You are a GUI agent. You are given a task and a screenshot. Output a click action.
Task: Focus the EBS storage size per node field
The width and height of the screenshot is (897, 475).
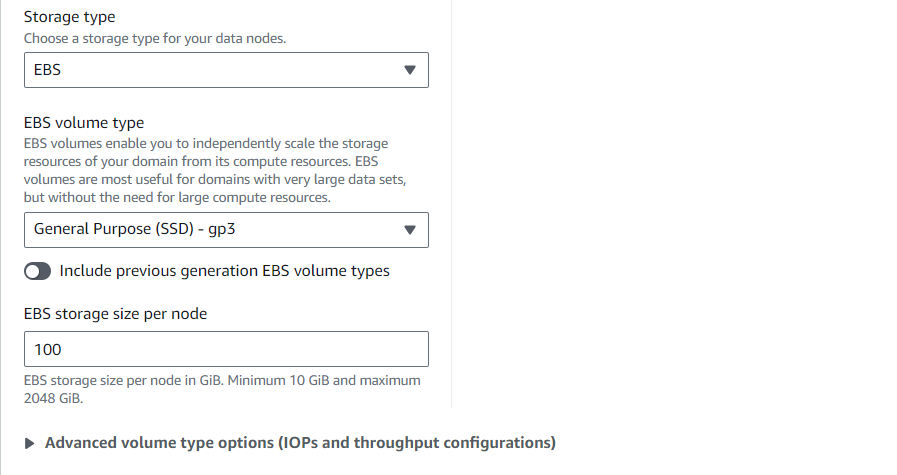click(226, 349)
